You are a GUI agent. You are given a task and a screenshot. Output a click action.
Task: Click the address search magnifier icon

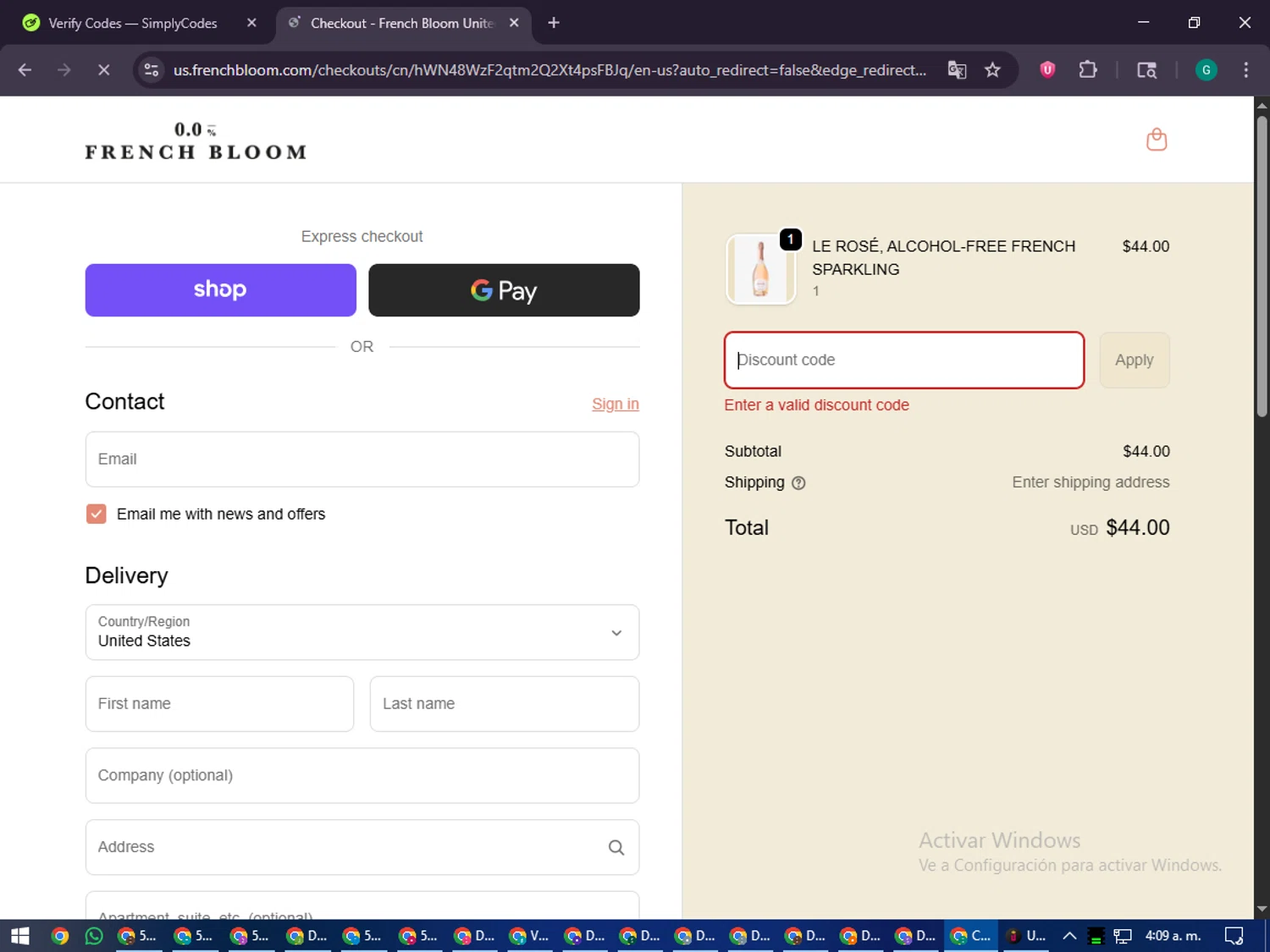click(x=616, y=847)
